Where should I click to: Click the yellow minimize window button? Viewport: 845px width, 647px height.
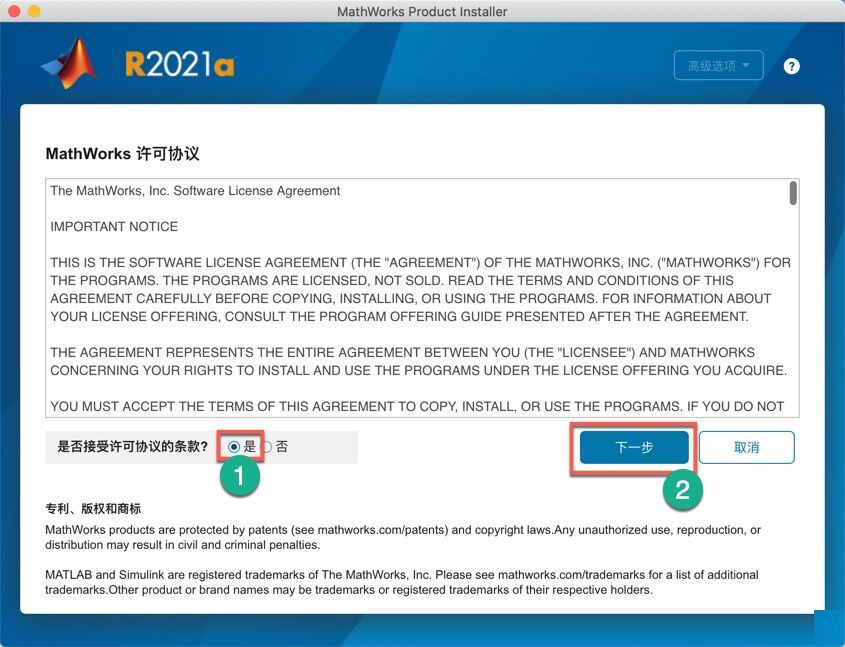34,11
